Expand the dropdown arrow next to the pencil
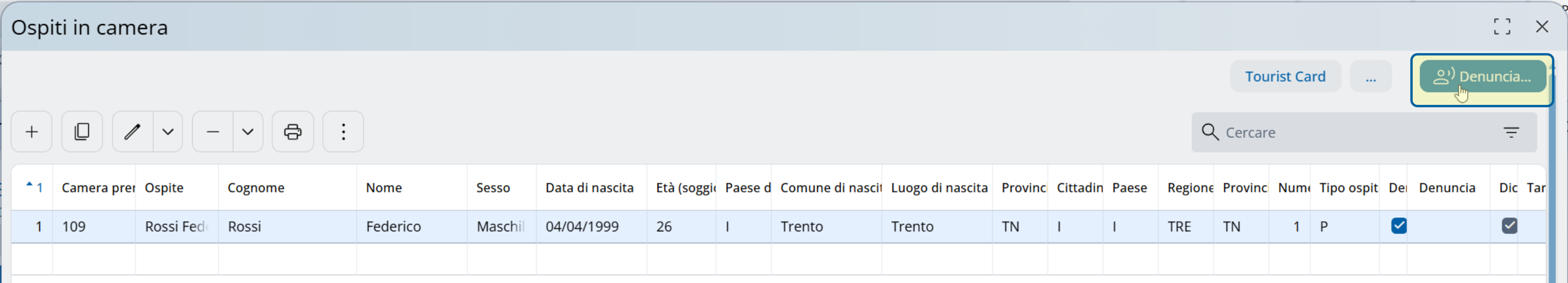1568x283 pixels. (168, 132)
